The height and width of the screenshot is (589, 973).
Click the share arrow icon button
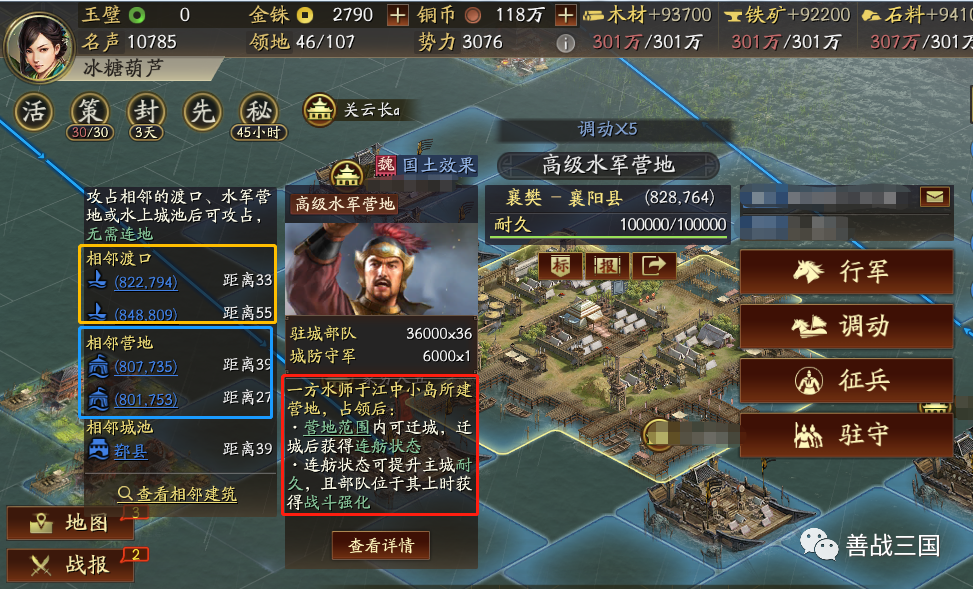pos(653,266)
